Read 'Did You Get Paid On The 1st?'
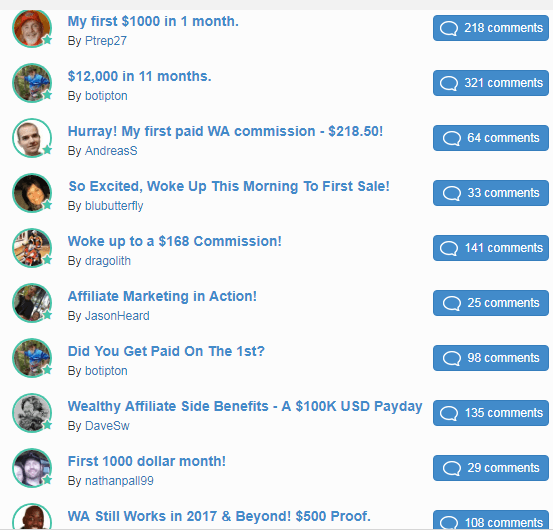Image resolution: width=553 pixels, height=530 pixels. 166,352
